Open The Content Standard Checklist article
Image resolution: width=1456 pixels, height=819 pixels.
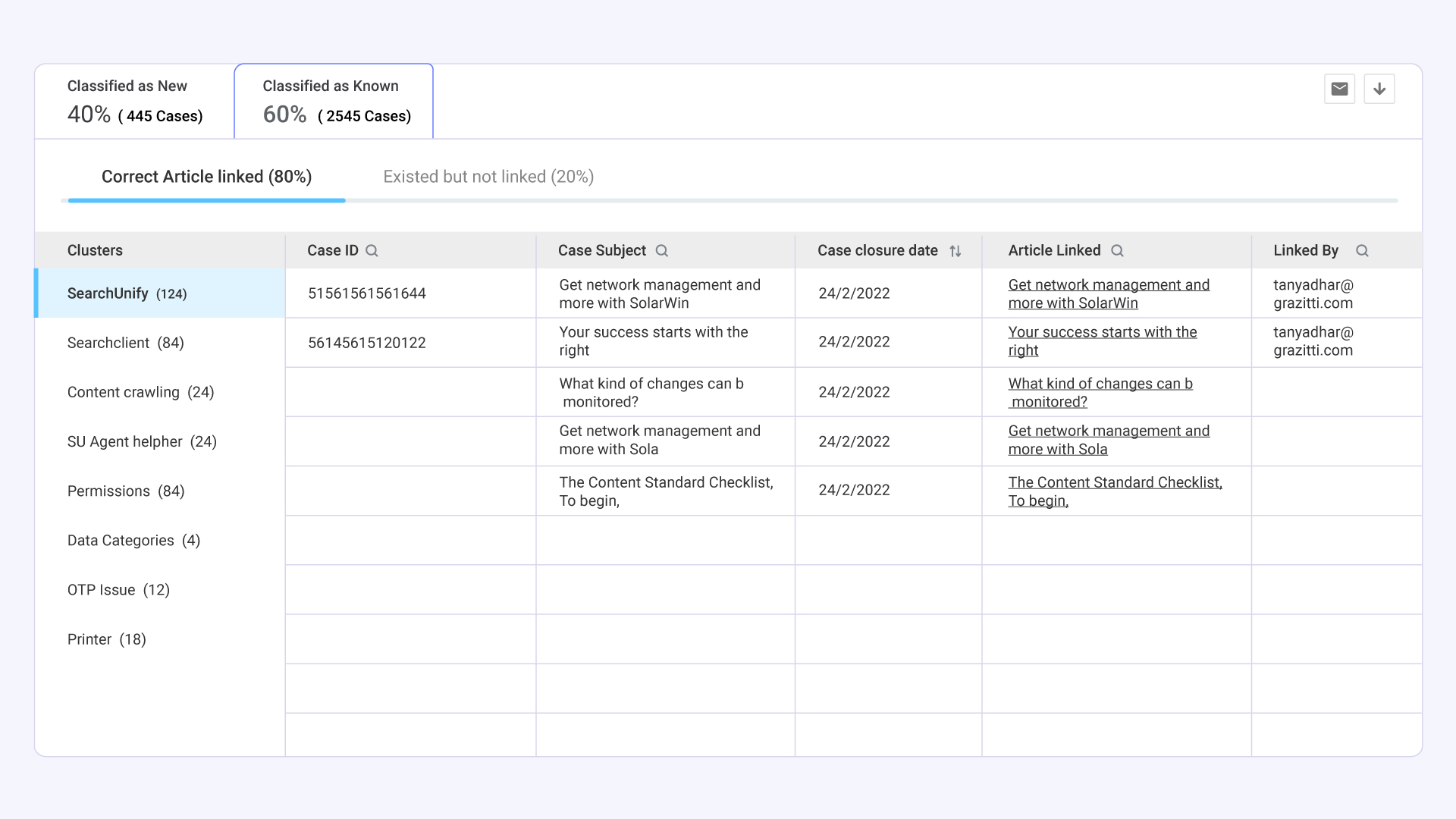[x=1116, y=491]
